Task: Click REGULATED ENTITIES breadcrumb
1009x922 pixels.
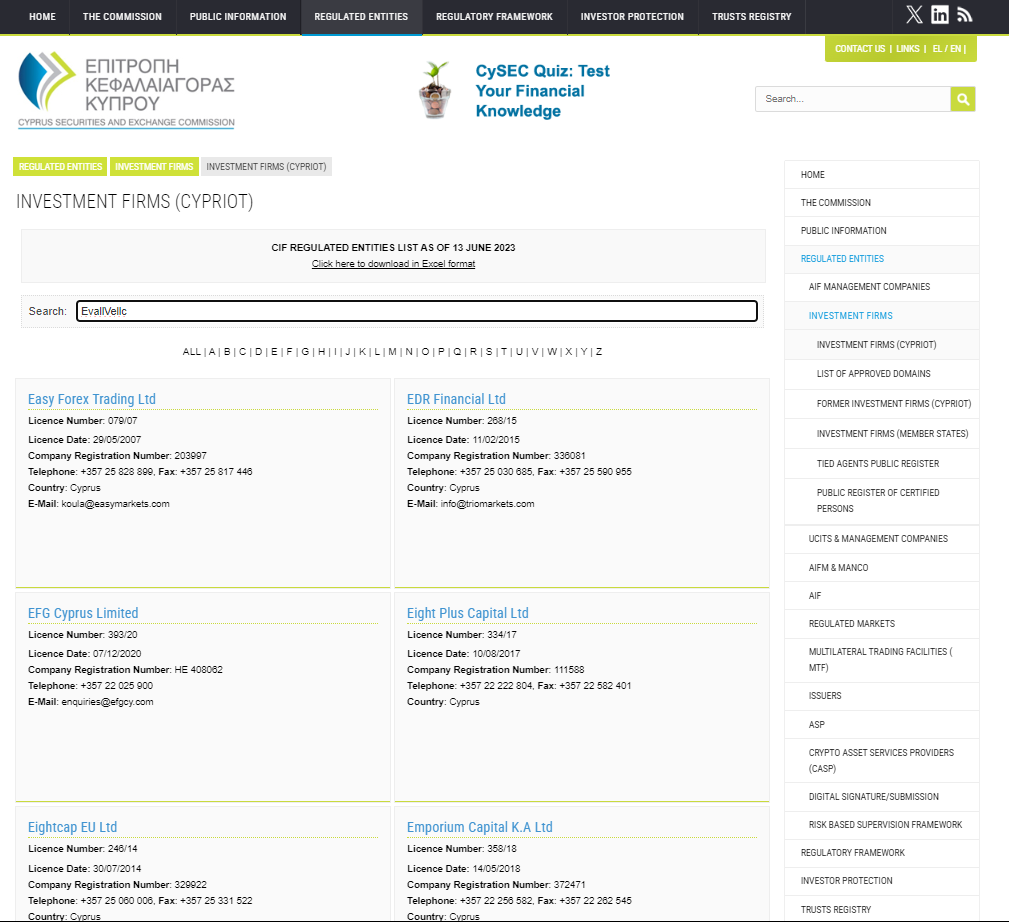Action: pyautogui.click(x=60, y=167)
